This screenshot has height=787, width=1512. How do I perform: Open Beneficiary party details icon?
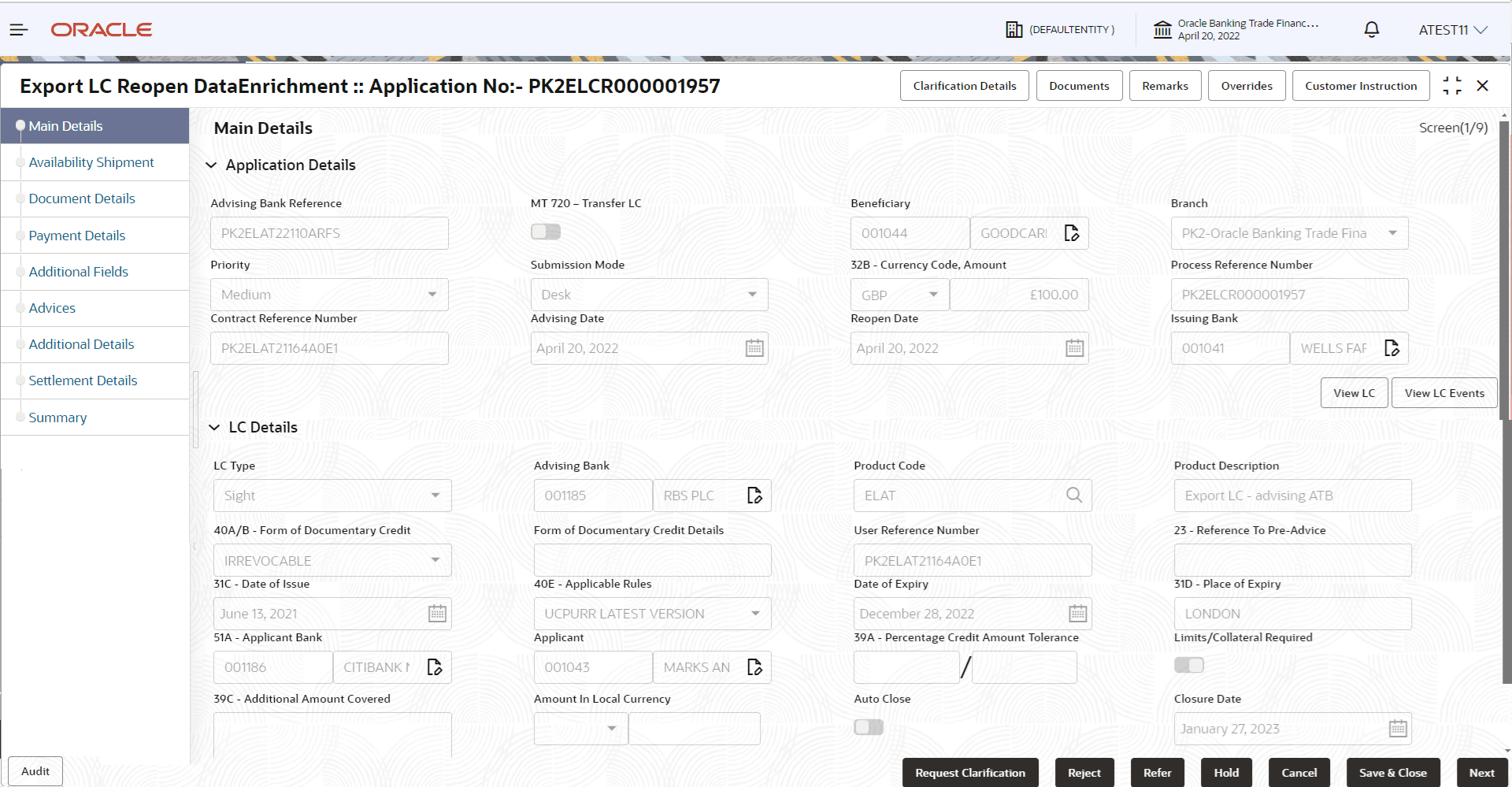pyautogui.click(x=1071, y=232)
